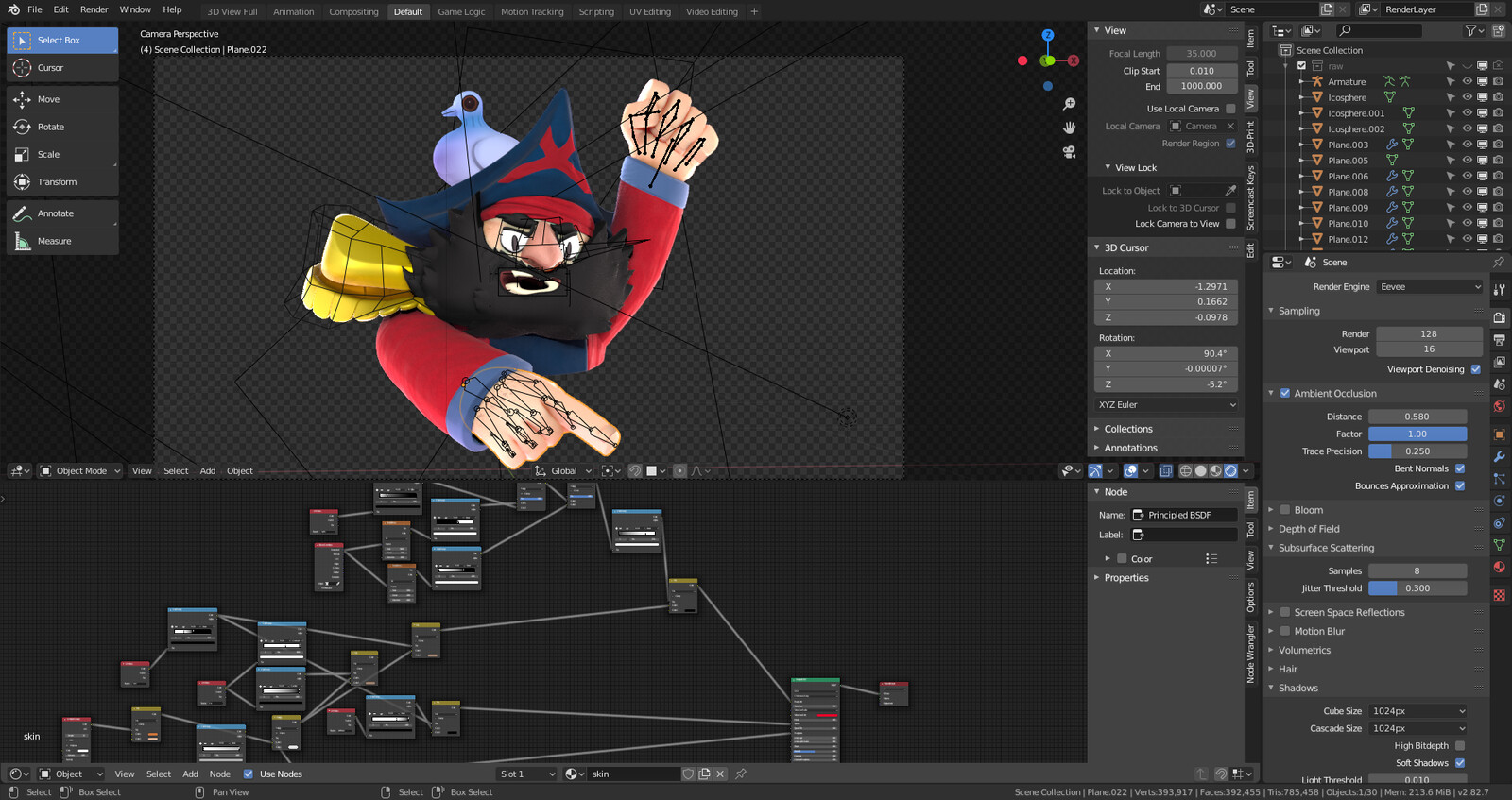Open the Cube Size dropdown
1512x800 pixels.
point(1417,711)
